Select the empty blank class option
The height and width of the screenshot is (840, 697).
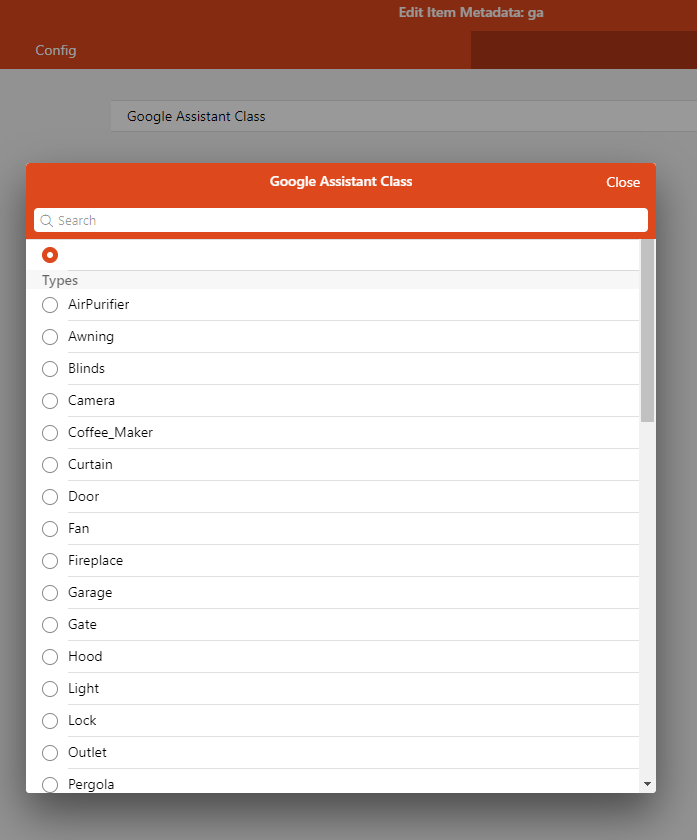click(x=50, y=255)
